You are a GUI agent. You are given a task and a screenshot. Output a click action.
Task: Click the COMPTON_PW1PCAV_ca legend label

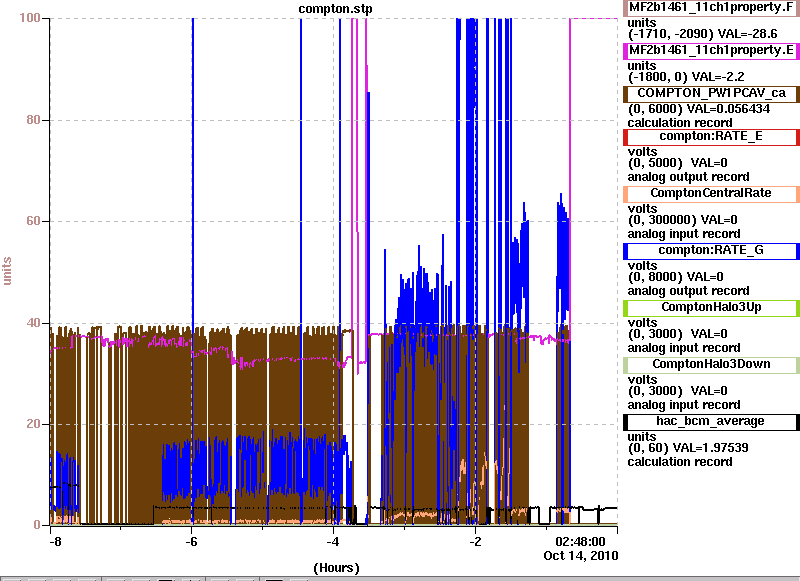(711, 94)
